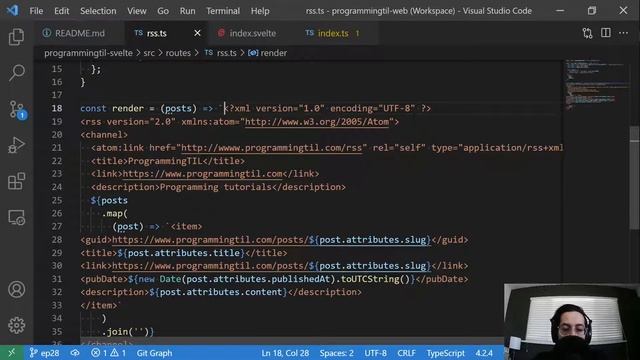Image resolution: width=640 pixels, height=360 pixels.
Task: Open the Run and Debug view
Action: 16,145
